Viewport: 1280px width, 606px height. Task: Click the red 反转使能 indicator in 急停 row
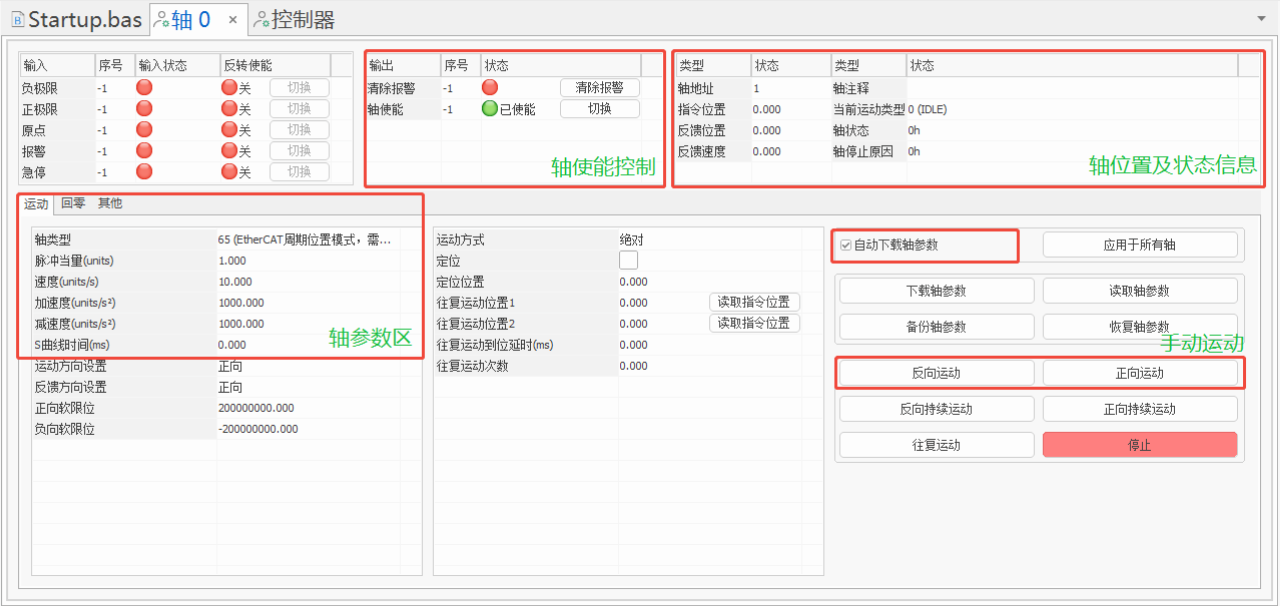tap(229, 172)
